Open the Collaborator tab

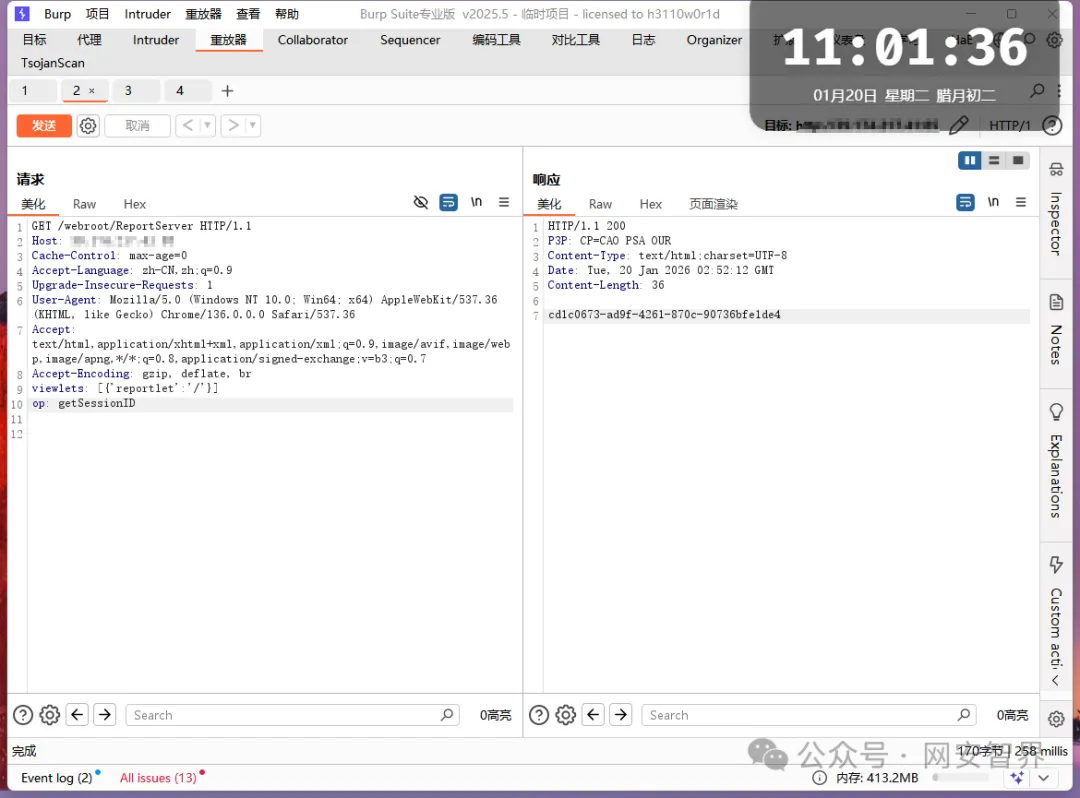(313, 40)
